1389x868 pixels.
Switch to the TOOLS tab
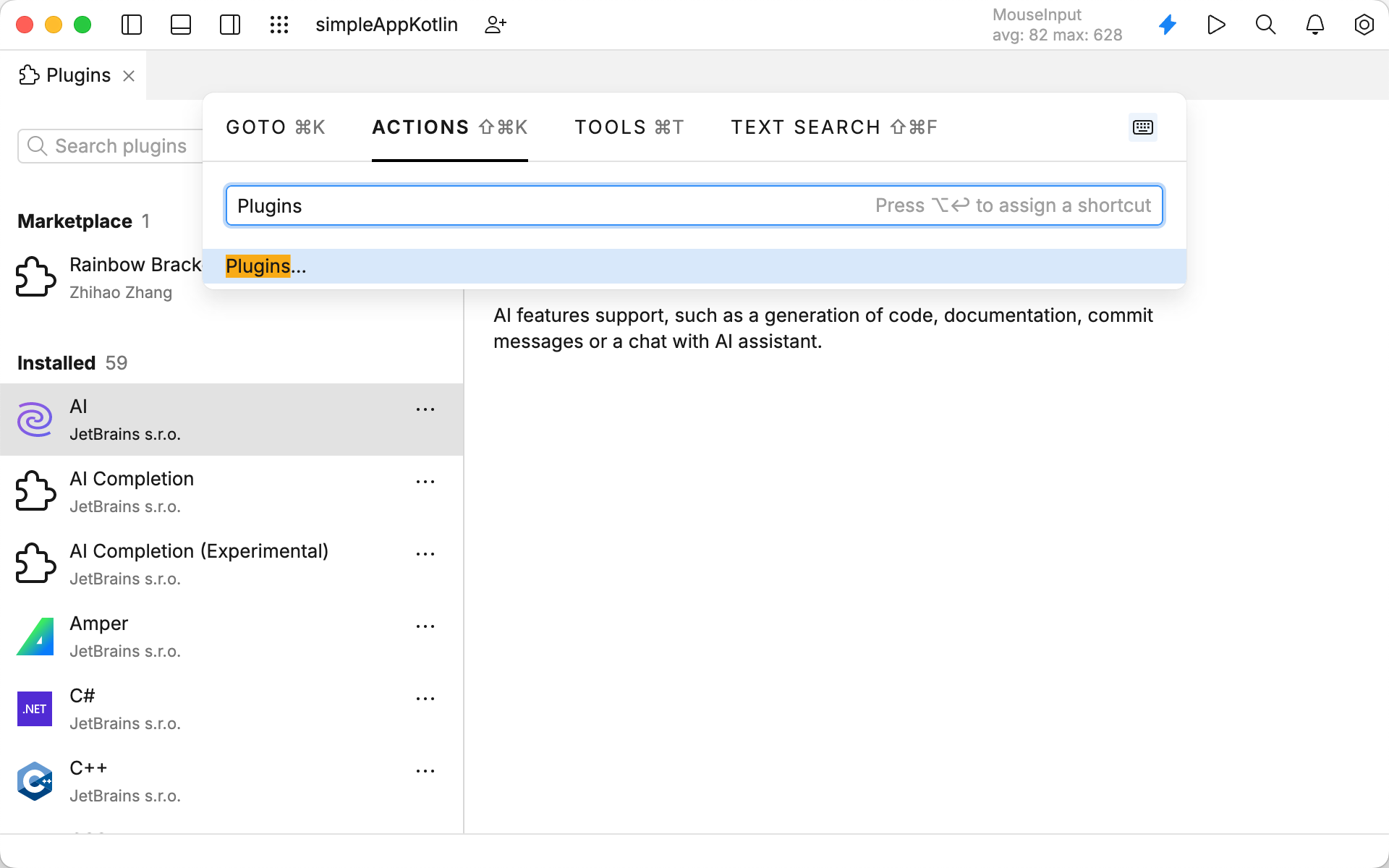629,127
